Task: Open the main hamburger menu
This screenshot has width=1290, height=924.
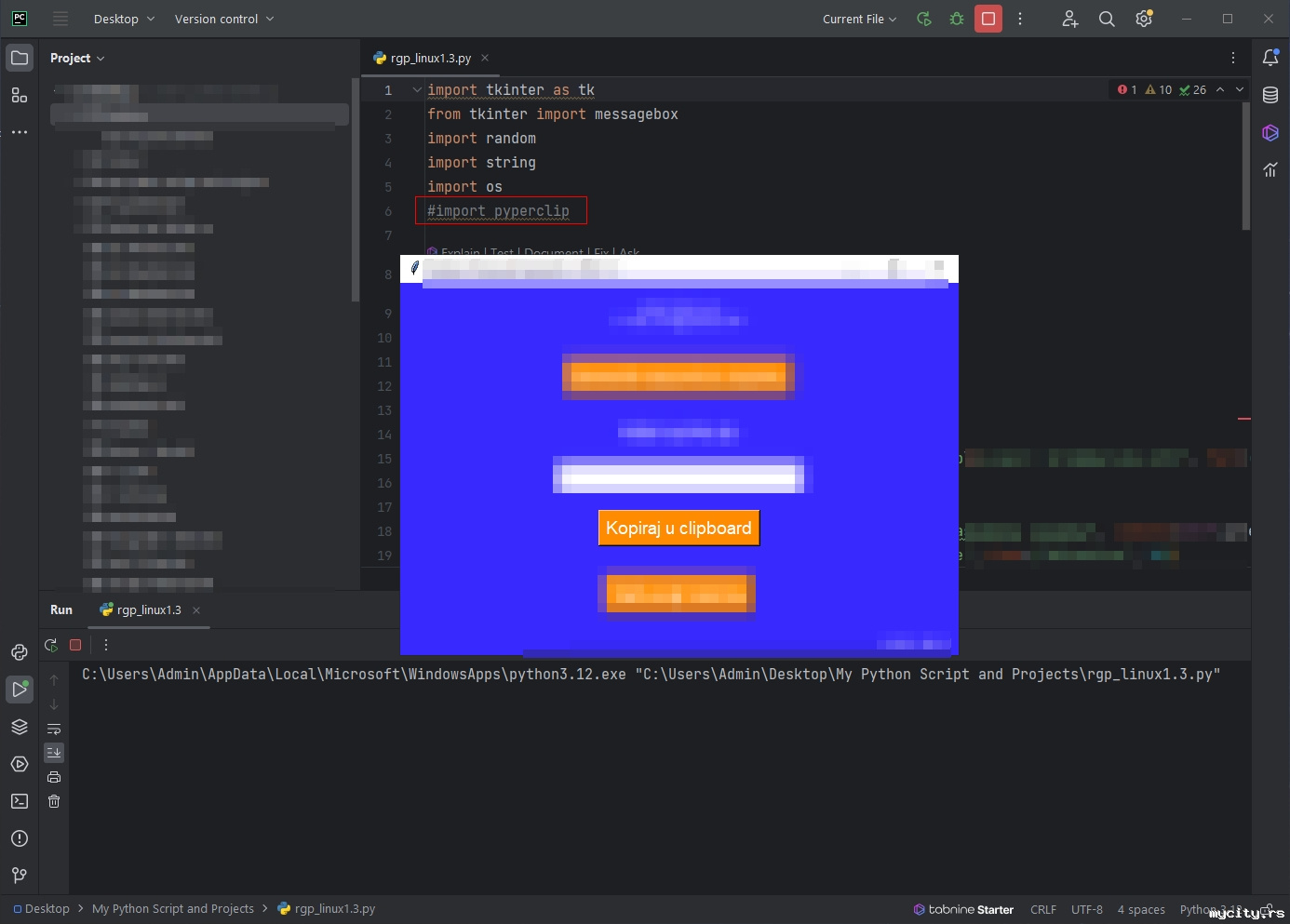Action: coord(60,19)
